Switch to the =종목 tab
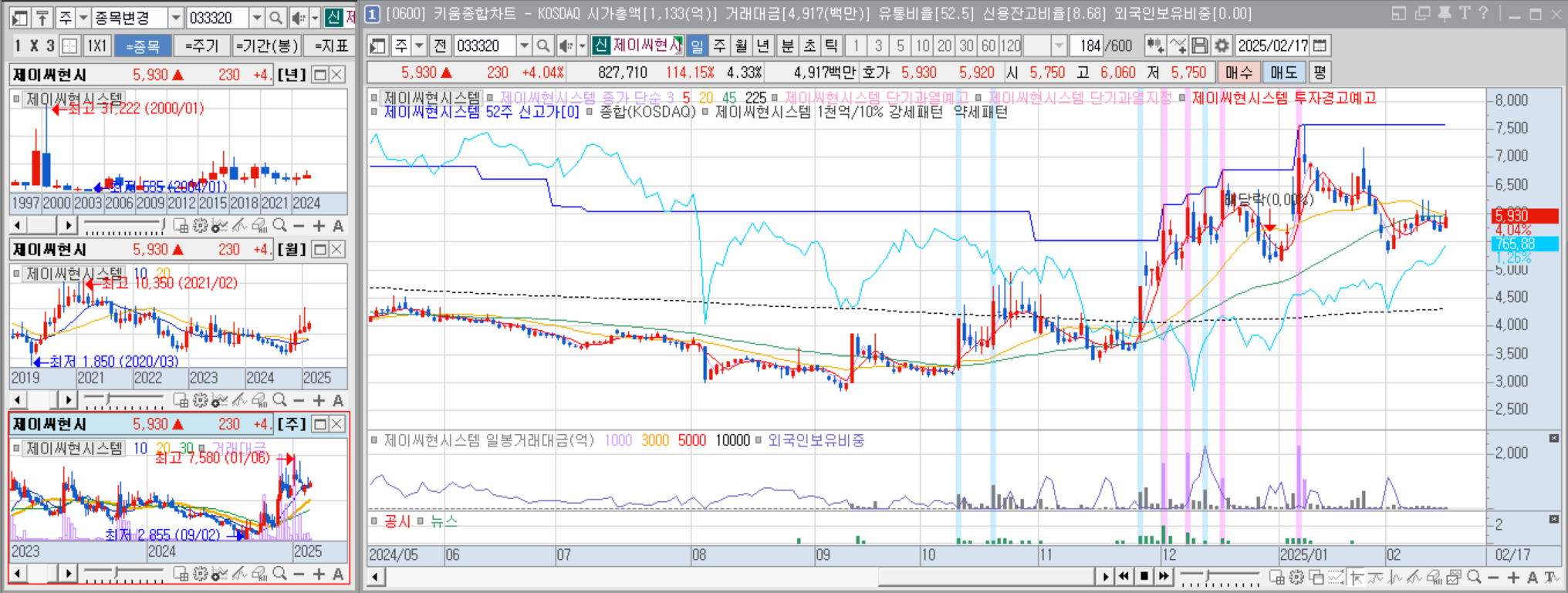The width and height of the screenshot is (1568, 593). [142, 45]
